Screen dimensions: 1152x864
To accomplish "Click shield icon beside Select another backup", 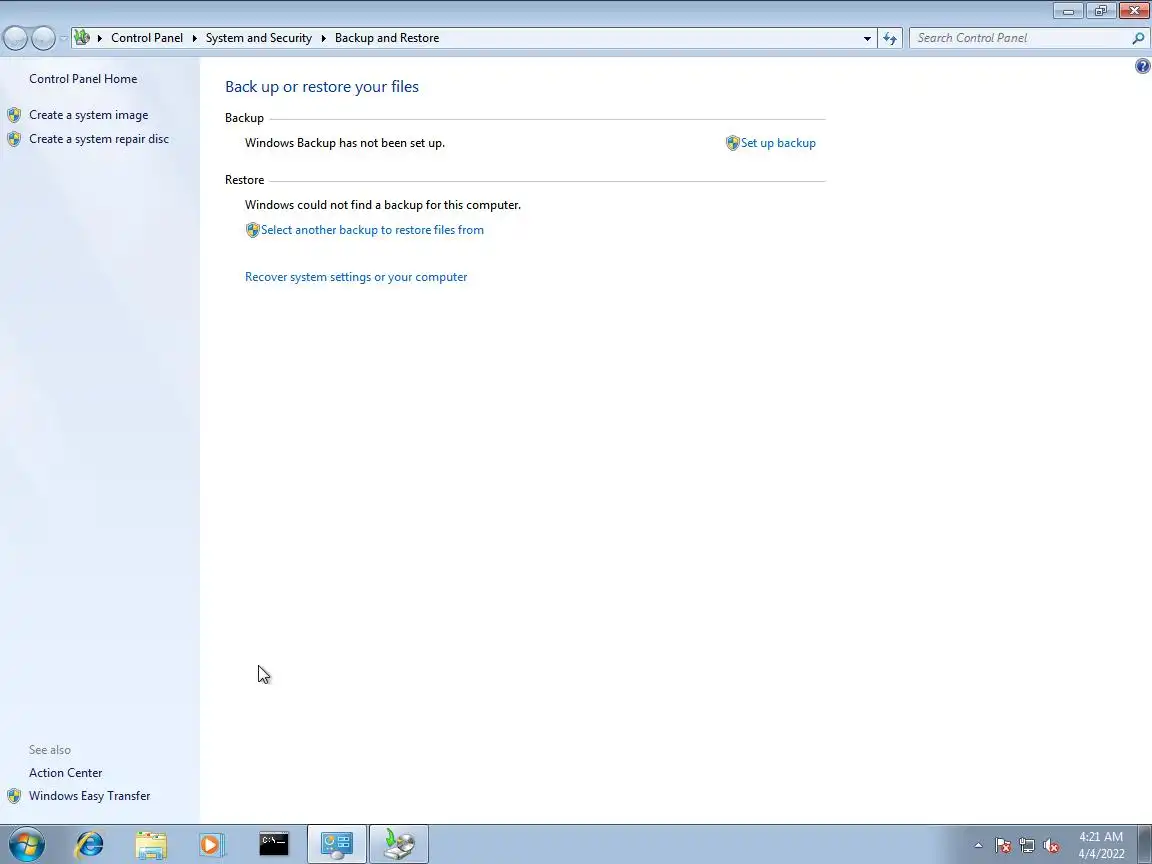I will (x=253, y=230).
